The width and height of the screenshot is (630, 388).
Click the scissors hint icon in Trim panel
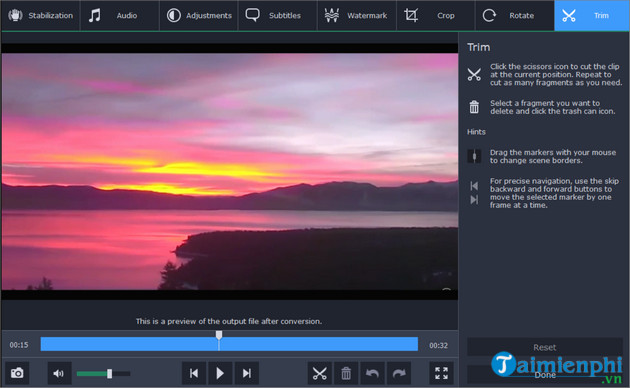474,75
